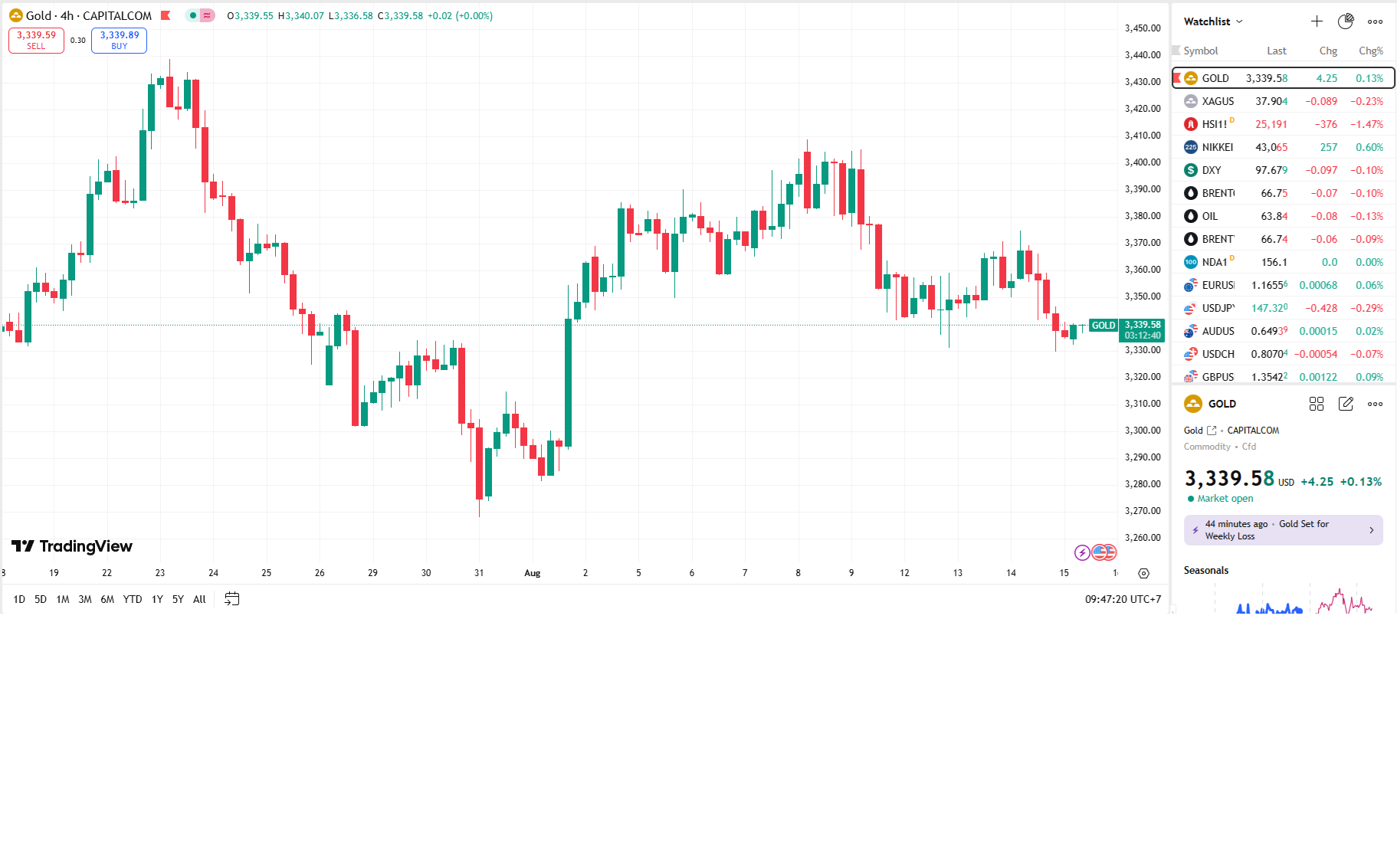Click the edit note icon for GOLD
The height and width of the screenshot is (868, 1397).
(1346, 404)
